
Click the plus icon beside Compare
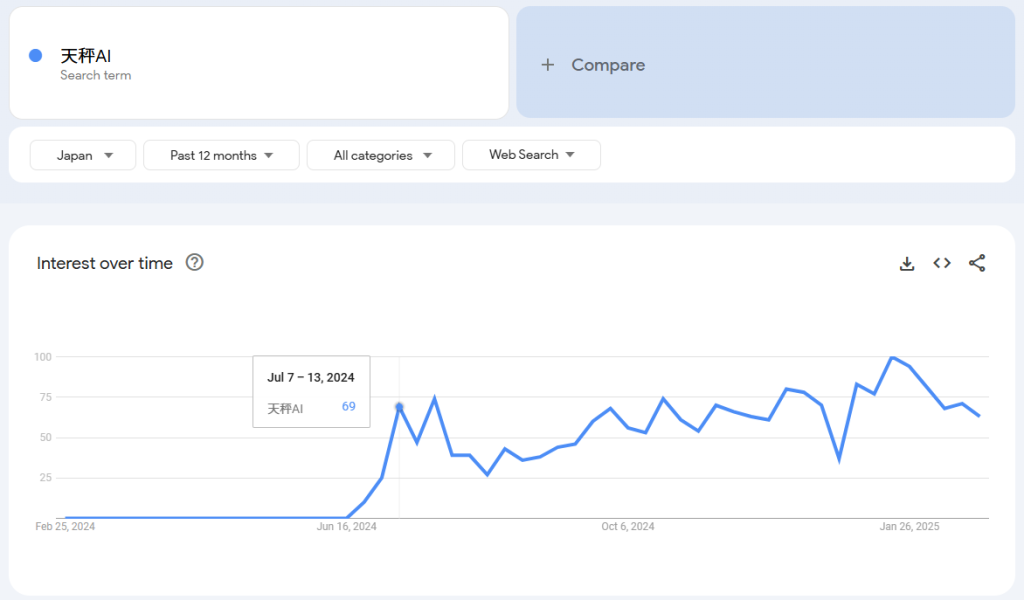point(547,65)
